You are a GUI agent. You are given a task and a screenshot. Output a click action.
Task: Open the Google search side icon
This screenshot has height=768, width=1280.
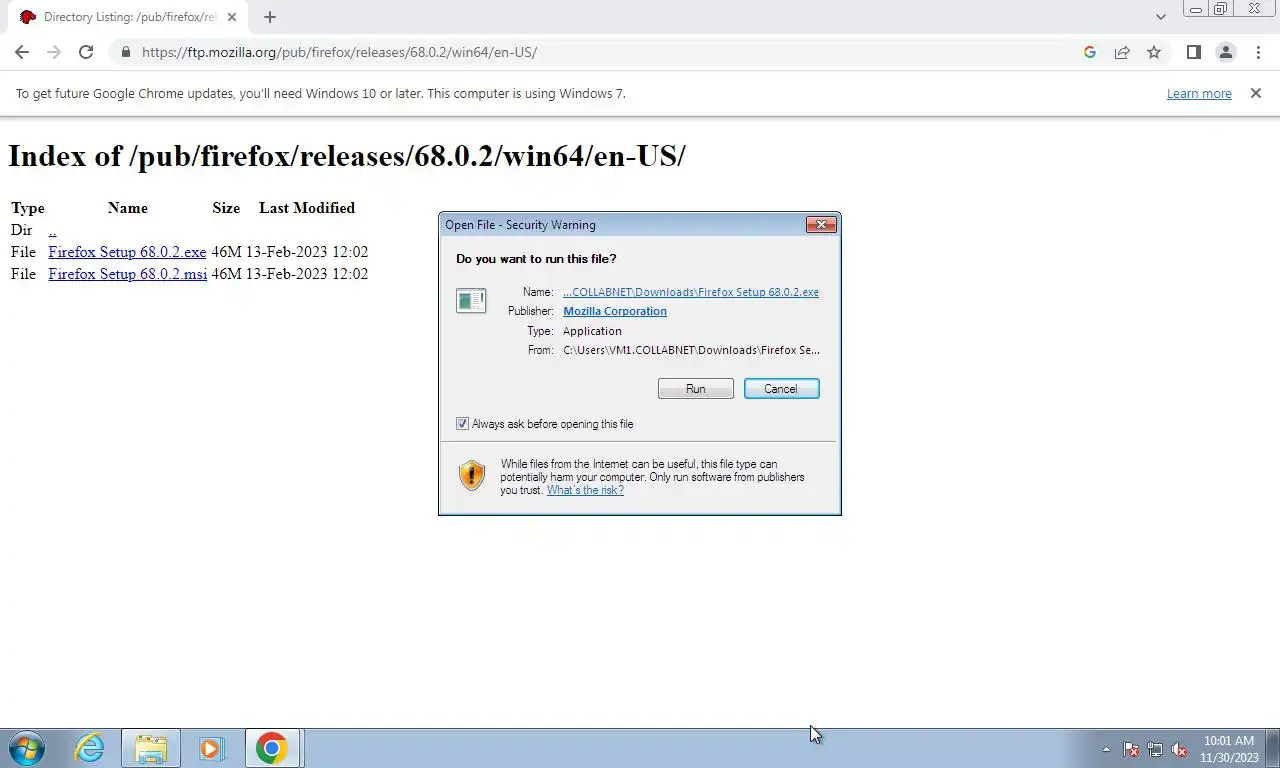point(1090,52)
